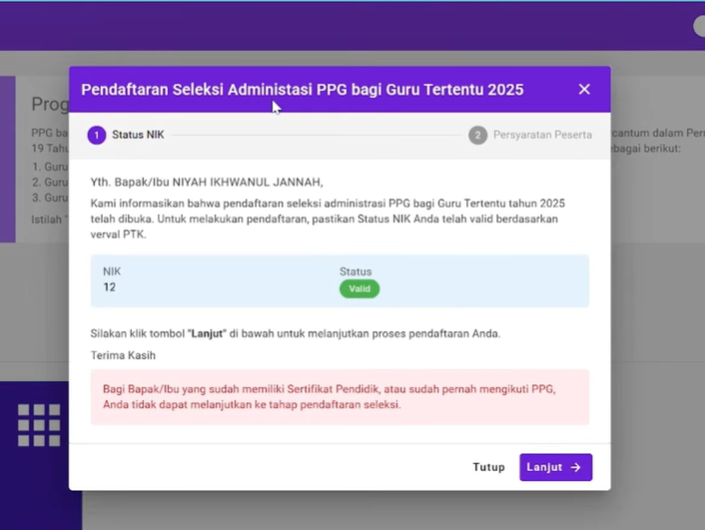Click the green Valid status badge

pyautogui.click(x=359, y=289)
